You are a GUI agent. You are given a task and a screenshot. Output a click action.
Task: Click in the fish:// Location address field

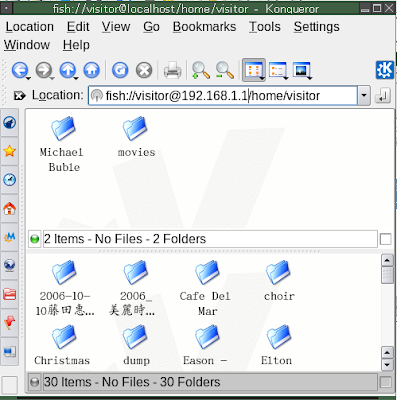[x=223, y=96]
